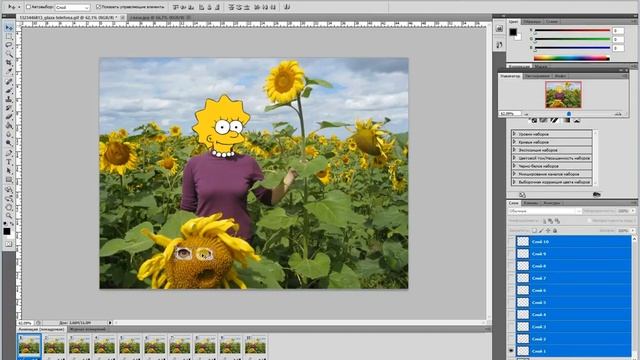
Task: Select the Eraser tool
Action: 9,117
